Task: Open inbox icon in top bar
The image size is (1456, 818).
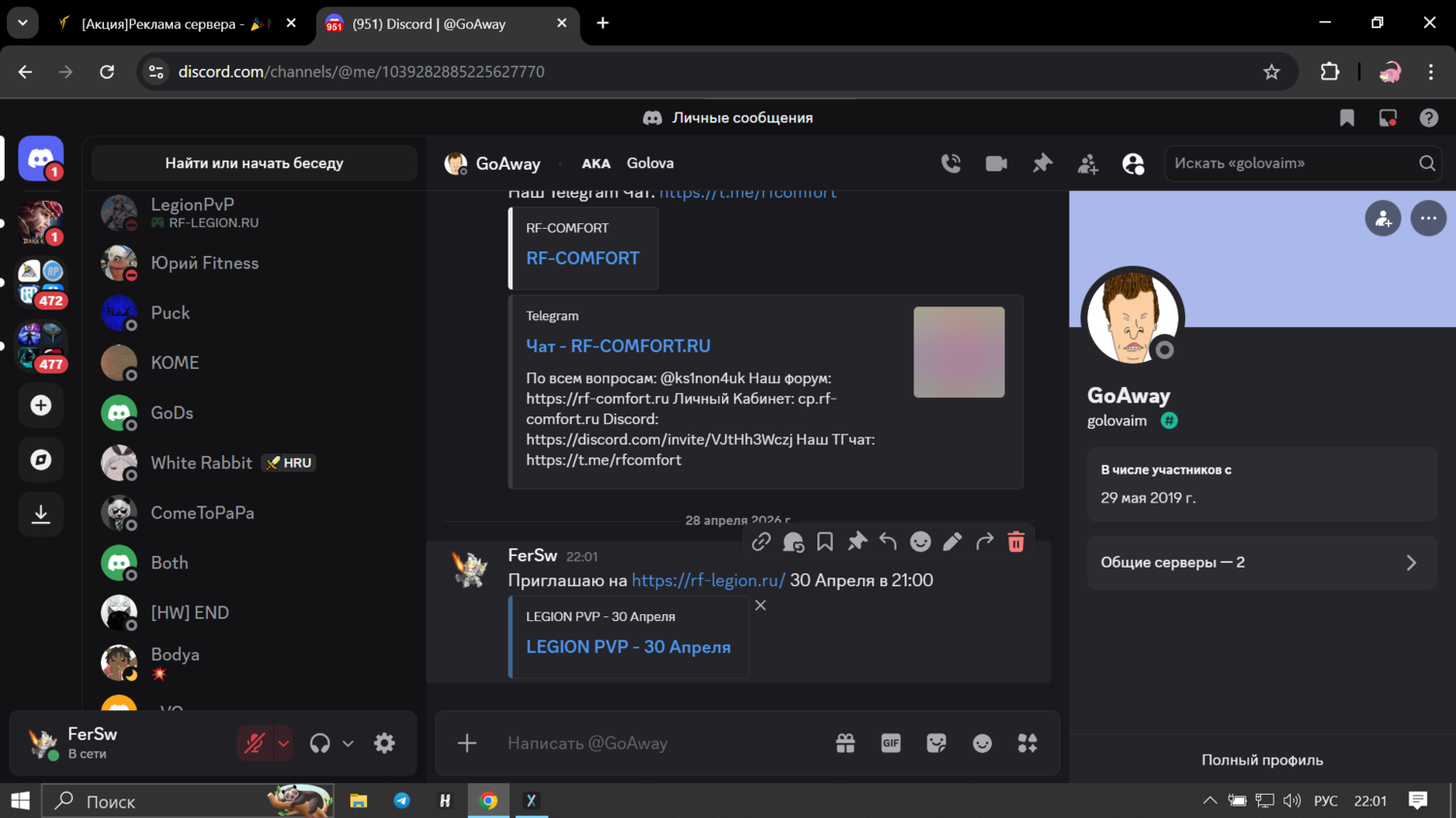Action: click(1388, 117)
